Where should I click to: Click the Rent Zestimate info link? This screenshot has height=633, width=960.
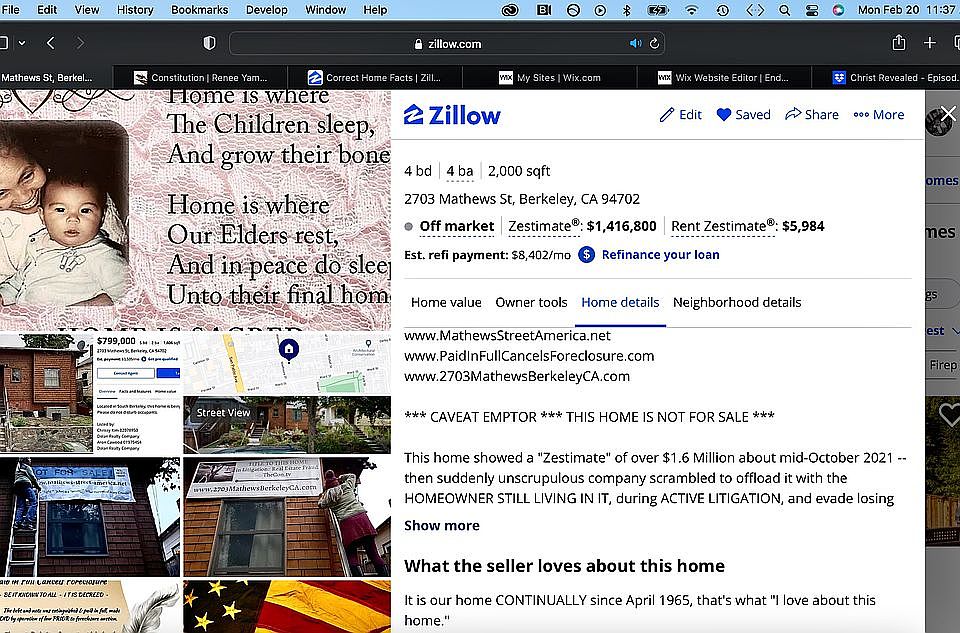click(x=724, y=227)
